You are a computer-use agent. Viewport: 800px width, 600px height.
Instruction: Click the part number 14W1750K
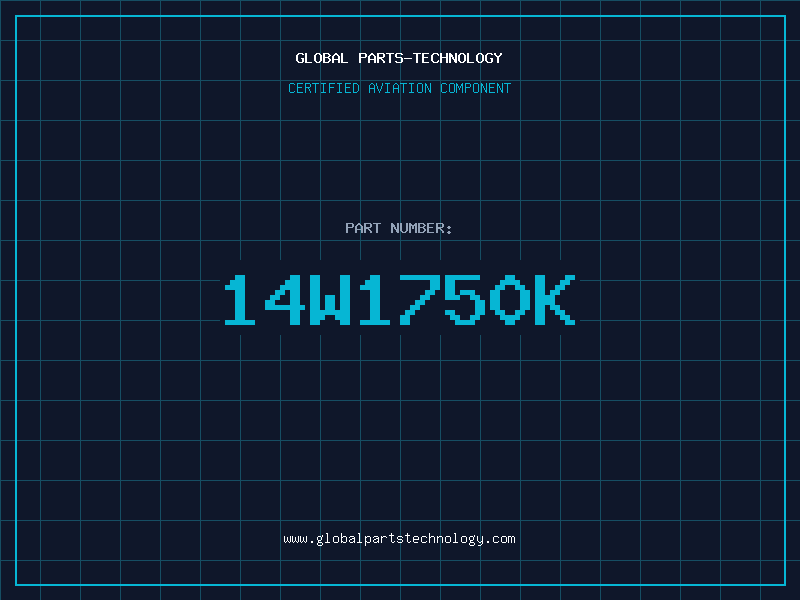400,300
